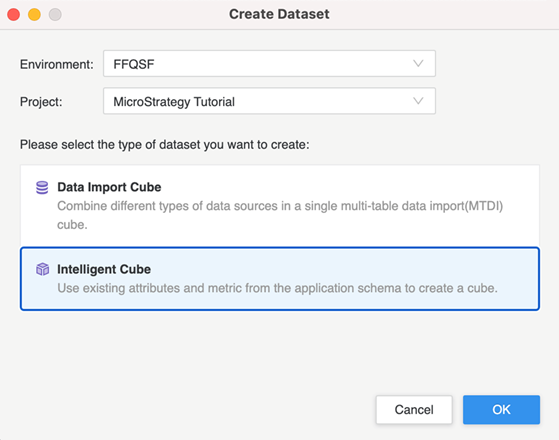Click the Intelligent Cube box icon
The width and height of the screenshot is (559, 440).
coord(42,269)
